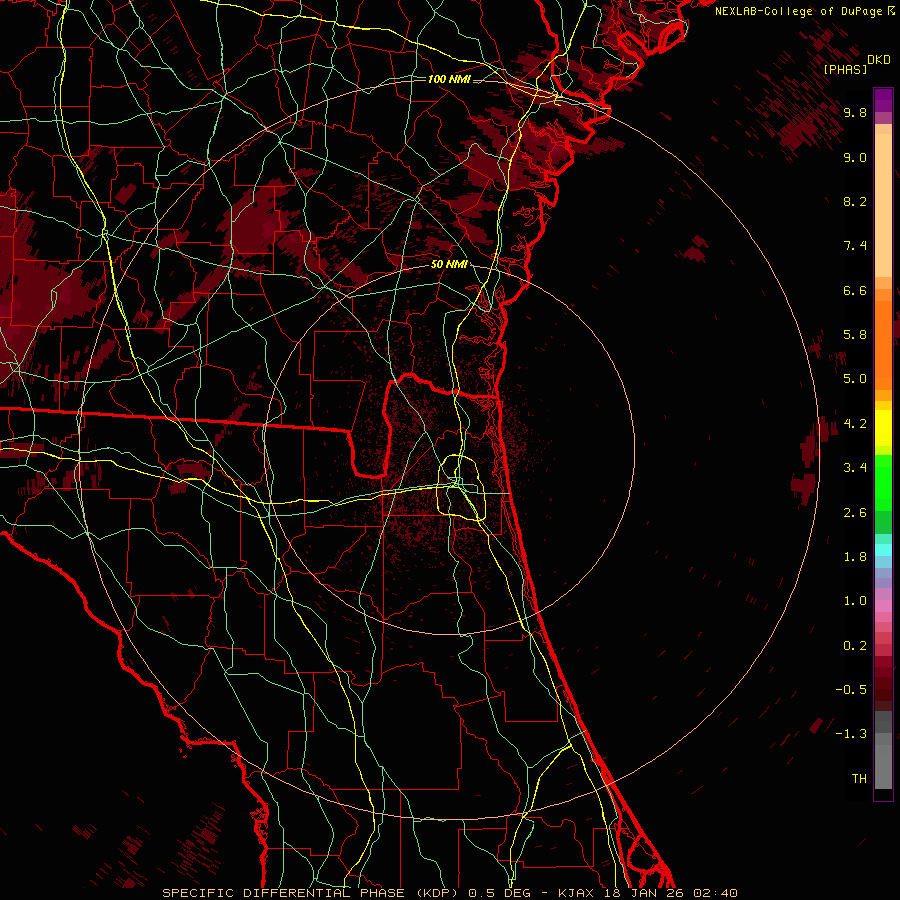
Task: Click the yellow beltway loop around the radar site
Action: [x=462, y=487]
